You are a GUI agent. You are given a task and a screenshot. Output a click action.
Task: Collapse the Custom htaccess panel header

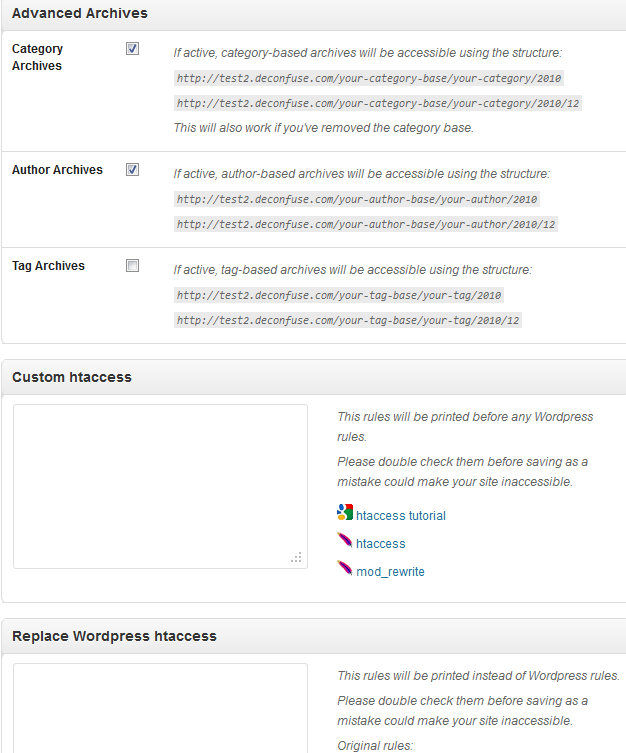[314, 377]
